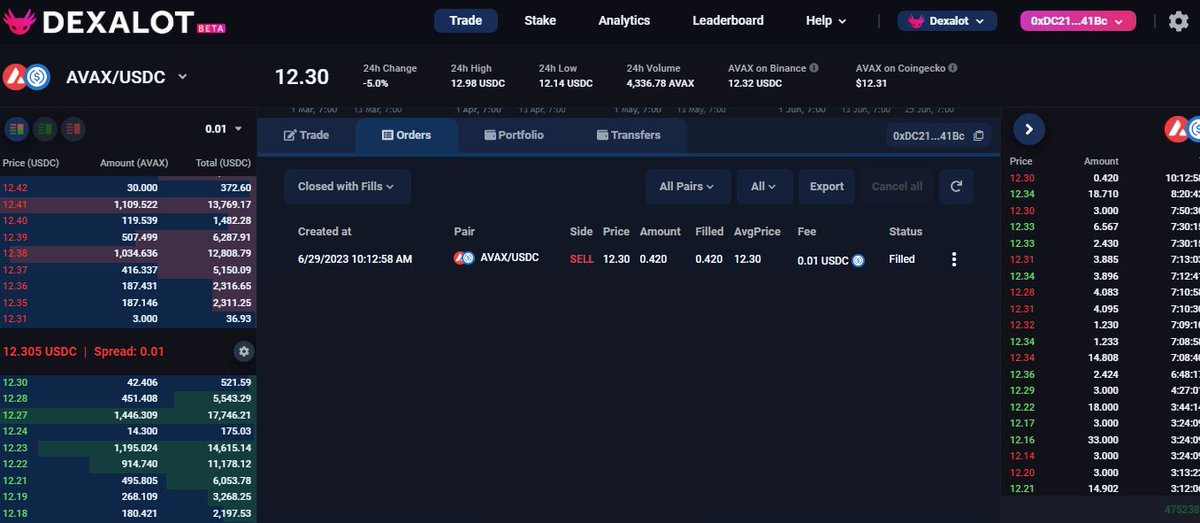
Task: Click the 0xDC21...41Bc address button
Action: pyautogui.click(x=938, y=136)
